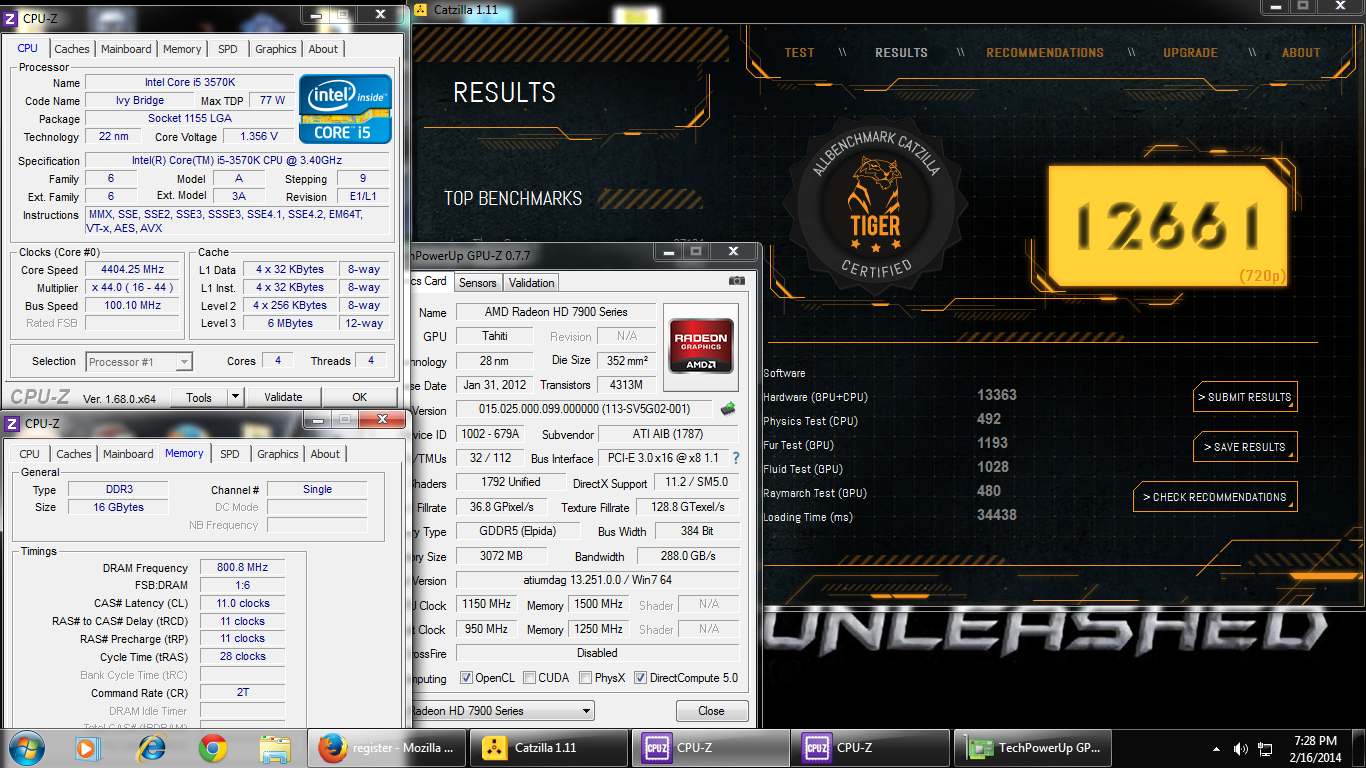Viewport: 1366px width, 768px height.
Task: Switch to the Sensors tab in GPU-Z
Action: (x=478, y=283)
